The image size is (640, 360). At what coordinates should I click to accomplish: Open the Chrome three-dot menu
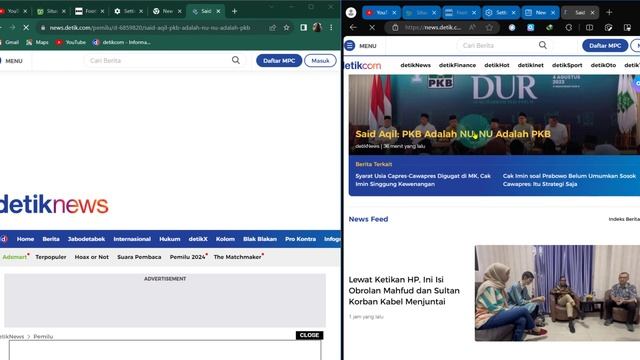[331, 27]
